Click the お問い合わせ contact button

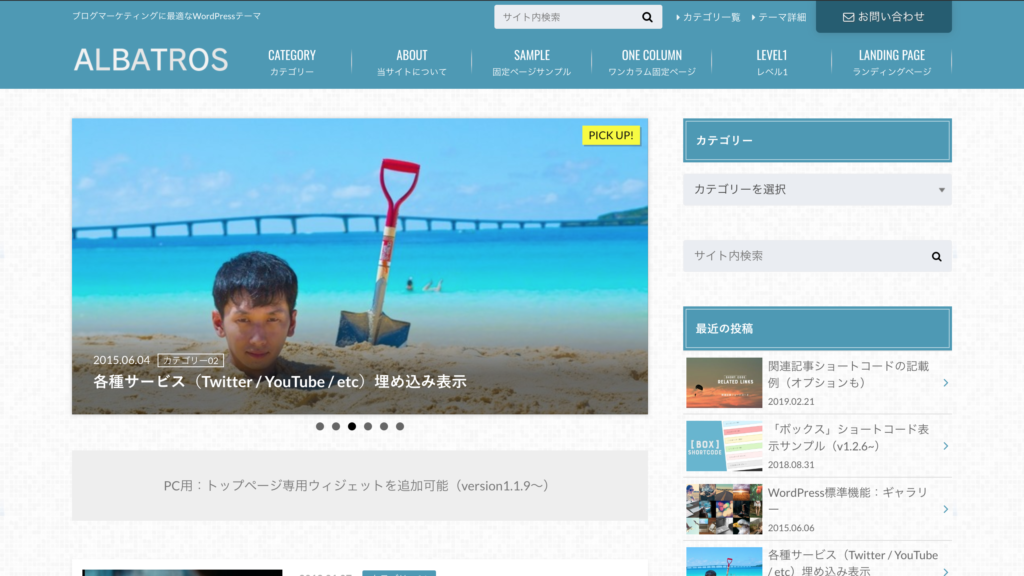tap(884, 16)
